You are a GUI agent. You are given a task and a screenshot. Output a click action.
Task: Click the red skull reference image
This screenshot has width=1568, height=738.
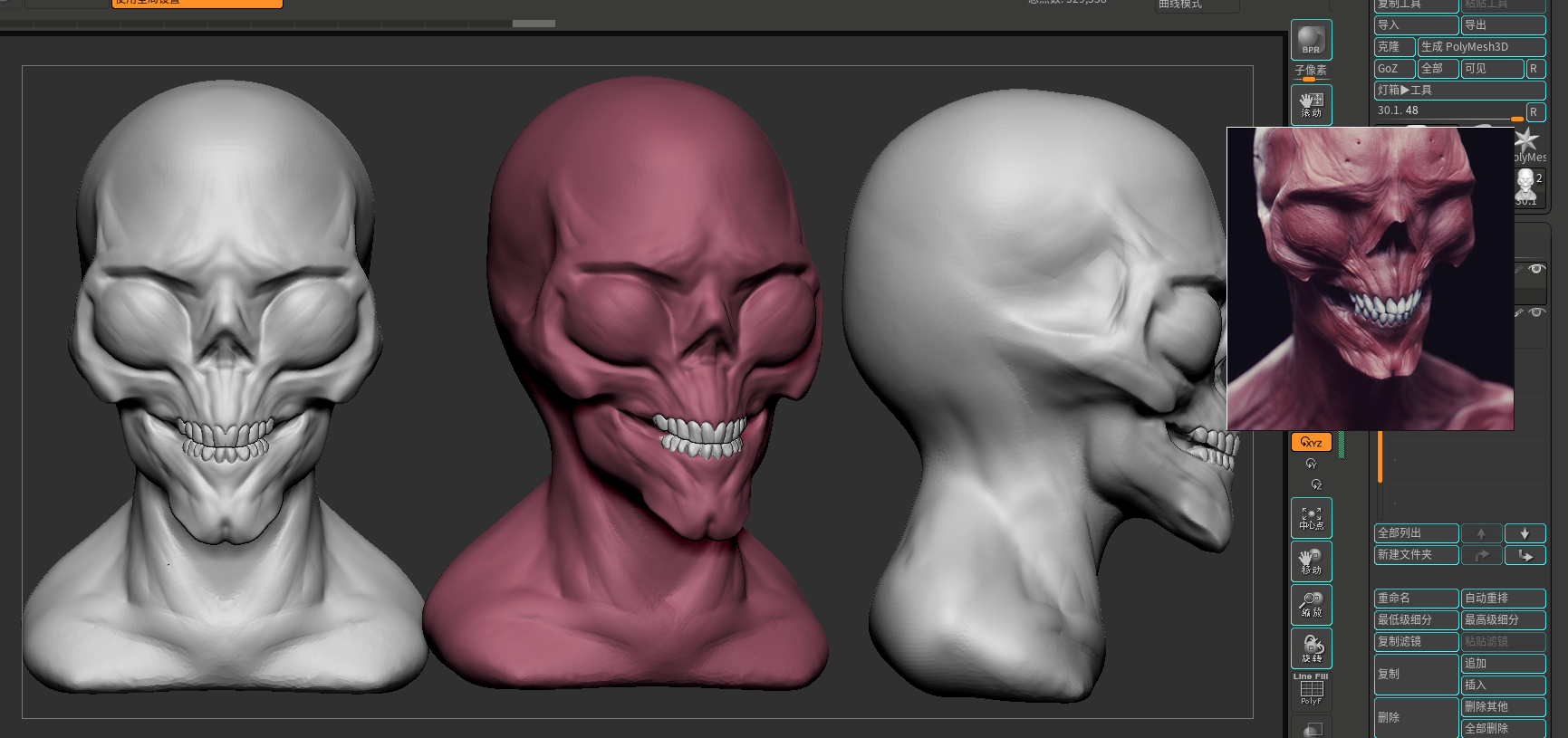1371,278
